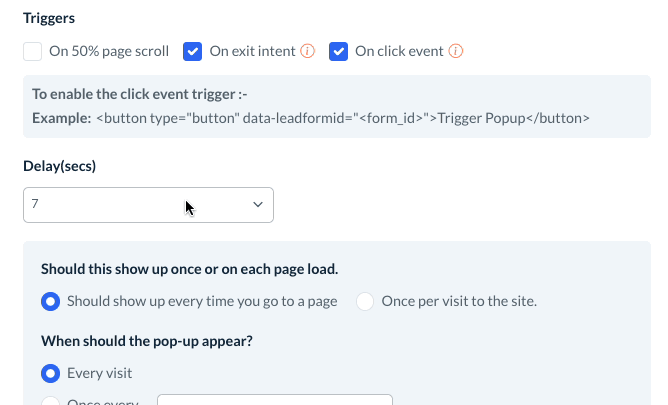The image size is (668, 405).
Task: Select the partially visible 'Once every' radio
Action: (x=50, y=402)
